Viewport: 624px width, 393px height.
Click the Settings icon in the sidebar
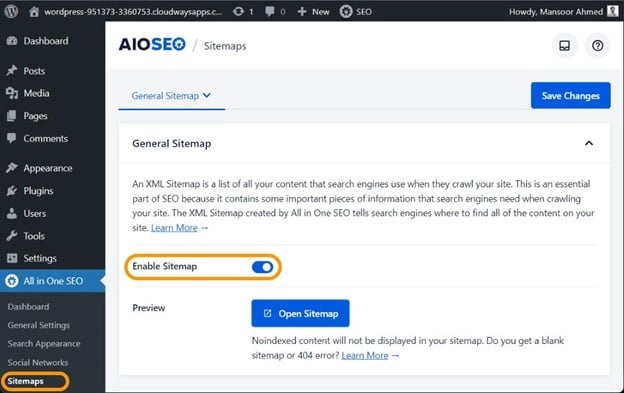(12, 258)
